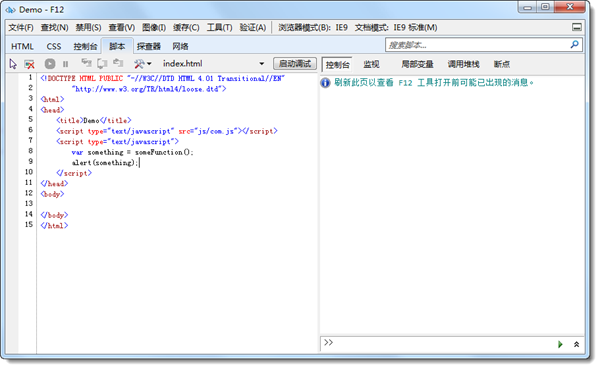The image size is (600, 369).
Task: Open the 验证(A) menu
Action: click(253, 28)
